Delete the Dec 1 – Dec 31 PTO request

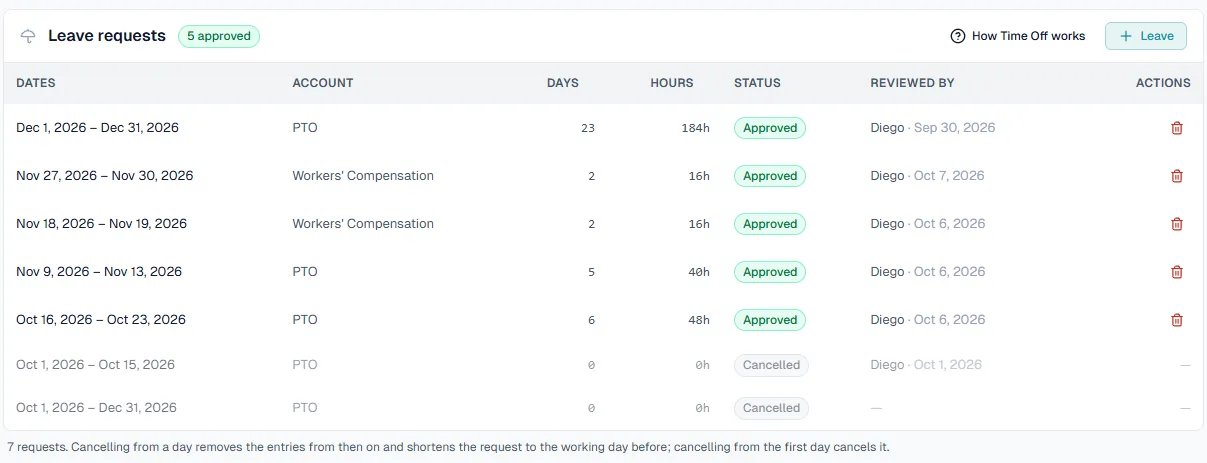pos(1177,128)
